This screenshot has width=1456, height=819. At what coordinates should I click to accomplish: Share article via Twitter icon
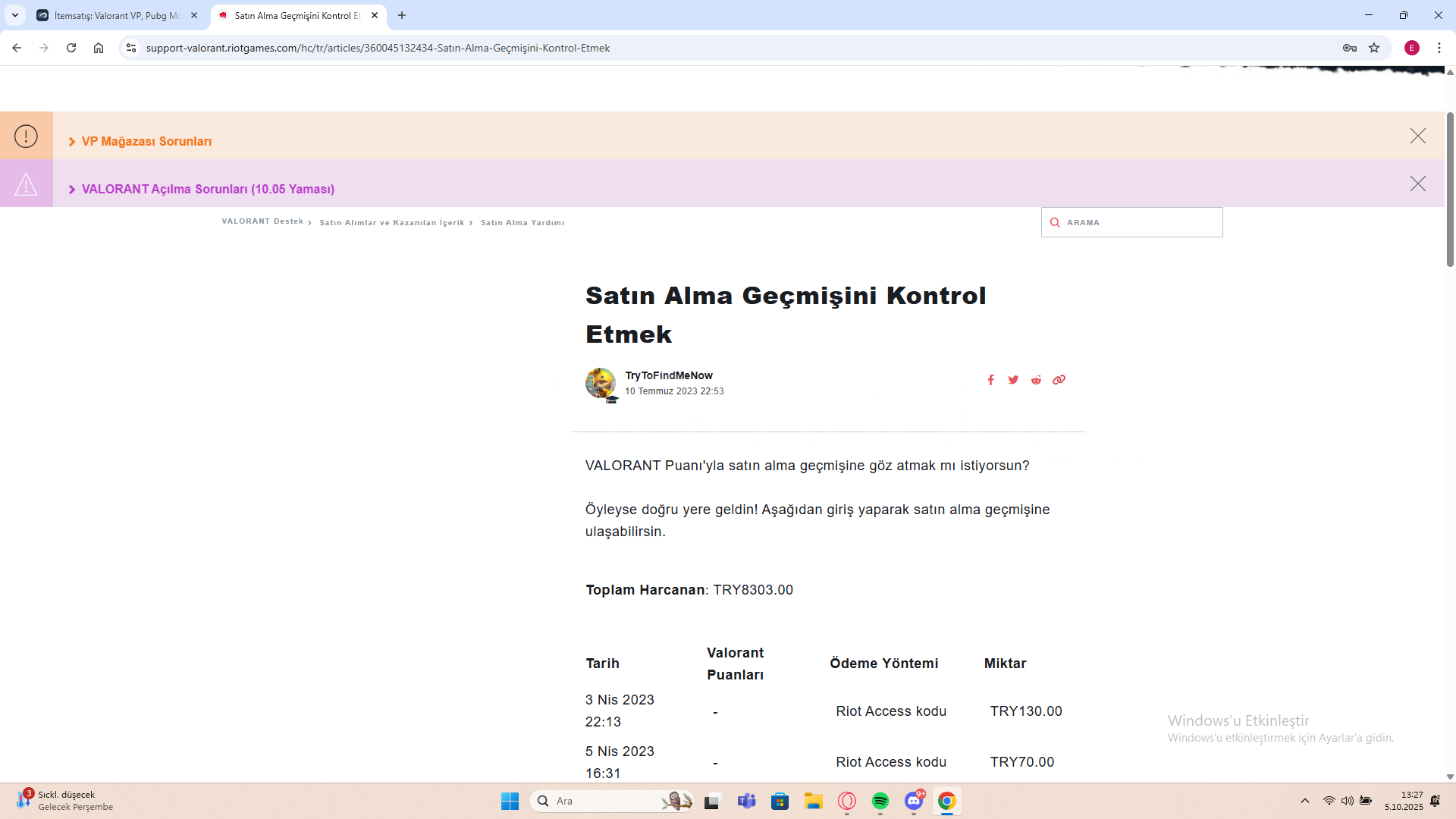(x=1013, y=380)
